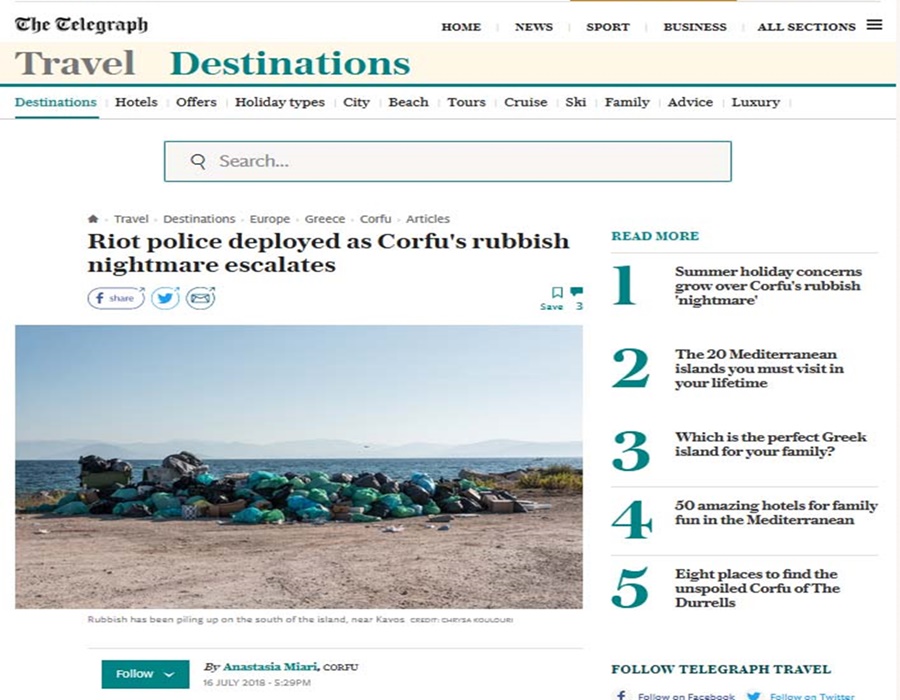
Task: Email the article via envelope icon
Action: [200, 298]
